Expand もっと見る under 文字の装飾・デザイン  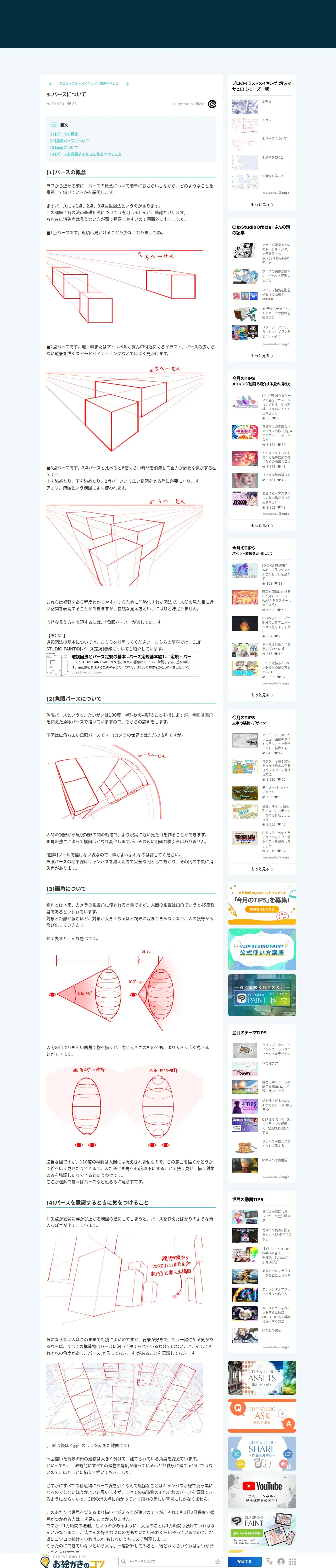click(x=262, y=869)
